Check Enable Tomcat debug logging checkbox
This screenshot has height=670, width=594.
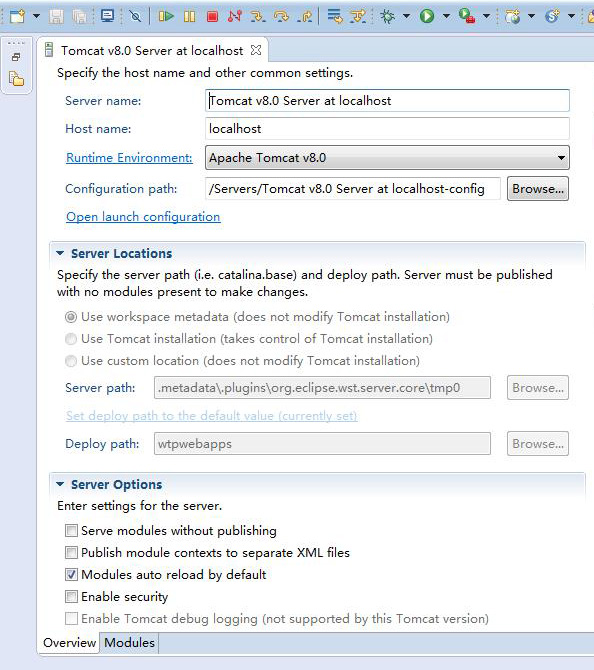coord(71,619)
